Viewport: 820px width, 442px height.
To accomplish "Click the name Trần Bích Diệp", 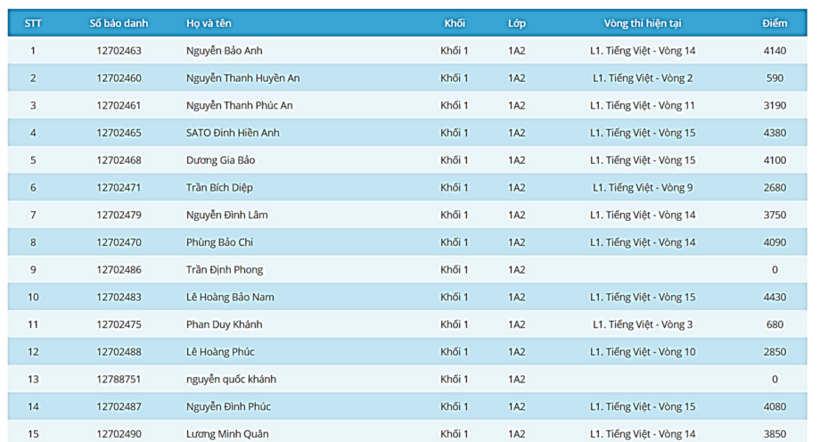I will click(x=221, y=188).
